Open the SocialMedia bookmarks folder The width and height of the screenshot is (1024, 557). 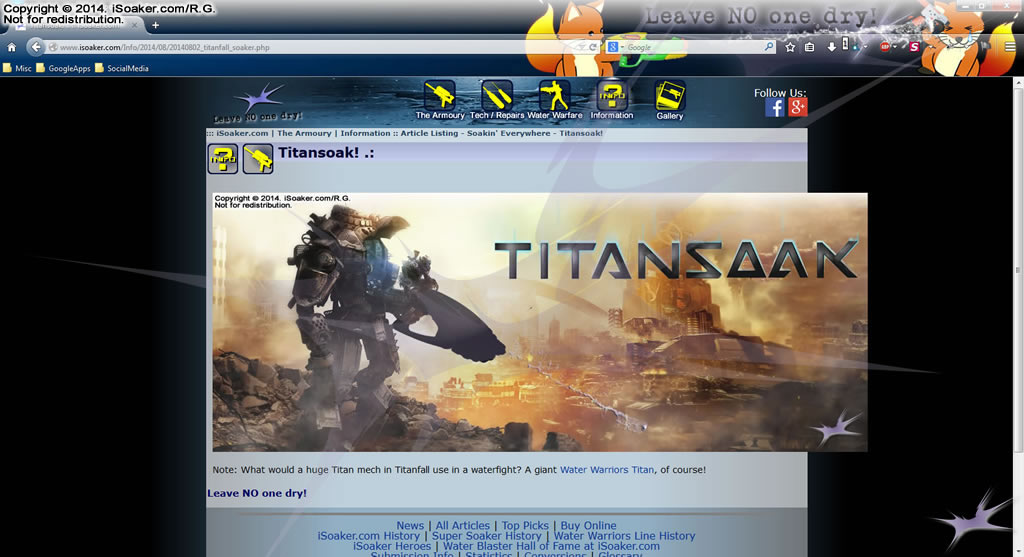(122, 68)
